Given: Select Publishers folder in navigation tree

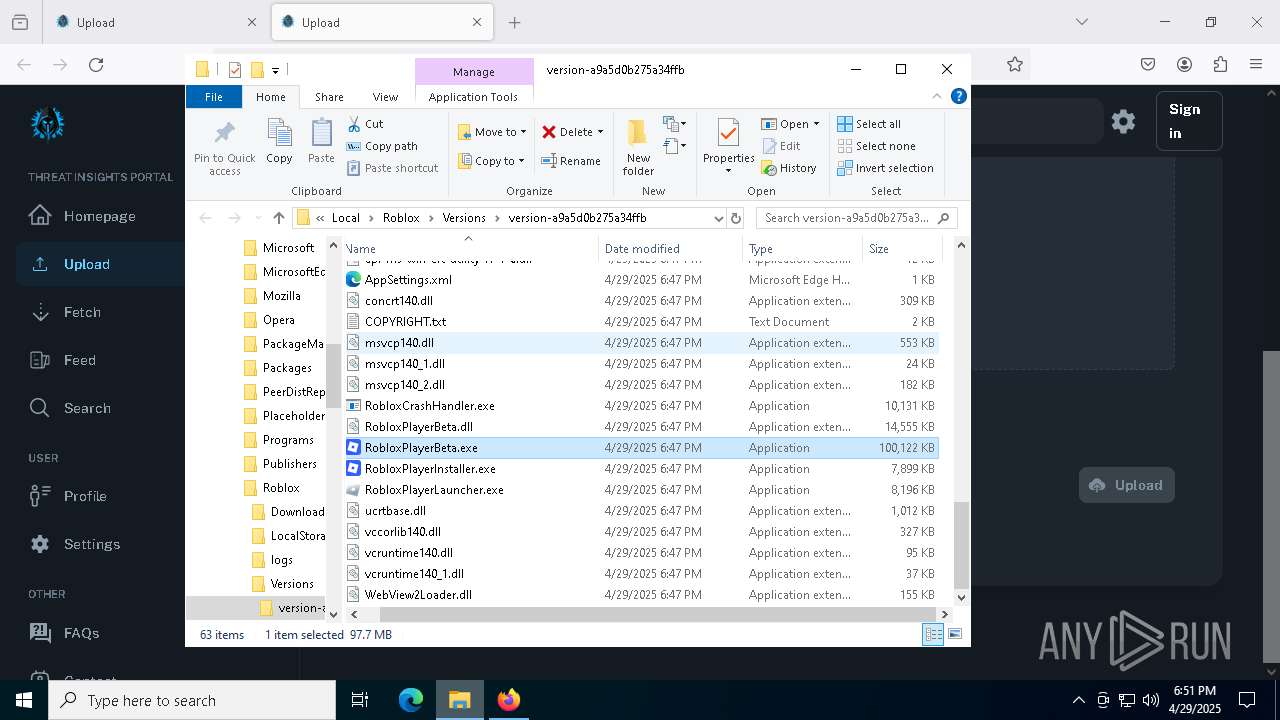Looking at the screenshot, I should (x=289, y=464).
